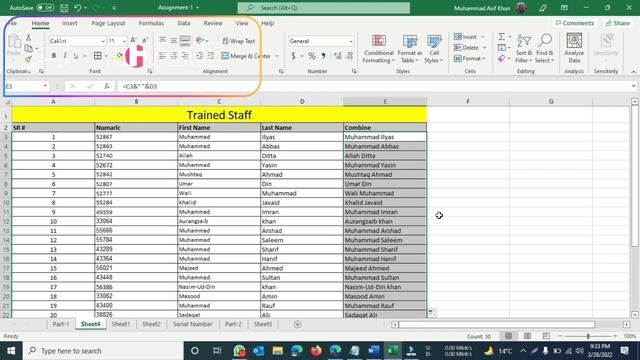Open the font name dropdown
Viewport: 640px width, 360px height.
103,41
